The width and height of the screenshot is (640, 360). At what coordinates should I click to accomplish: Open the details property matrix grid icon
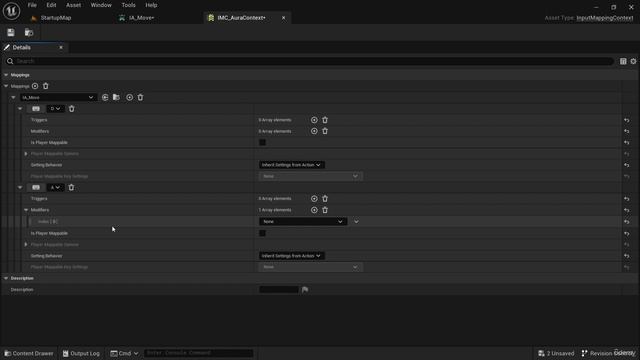coord(623,61)
